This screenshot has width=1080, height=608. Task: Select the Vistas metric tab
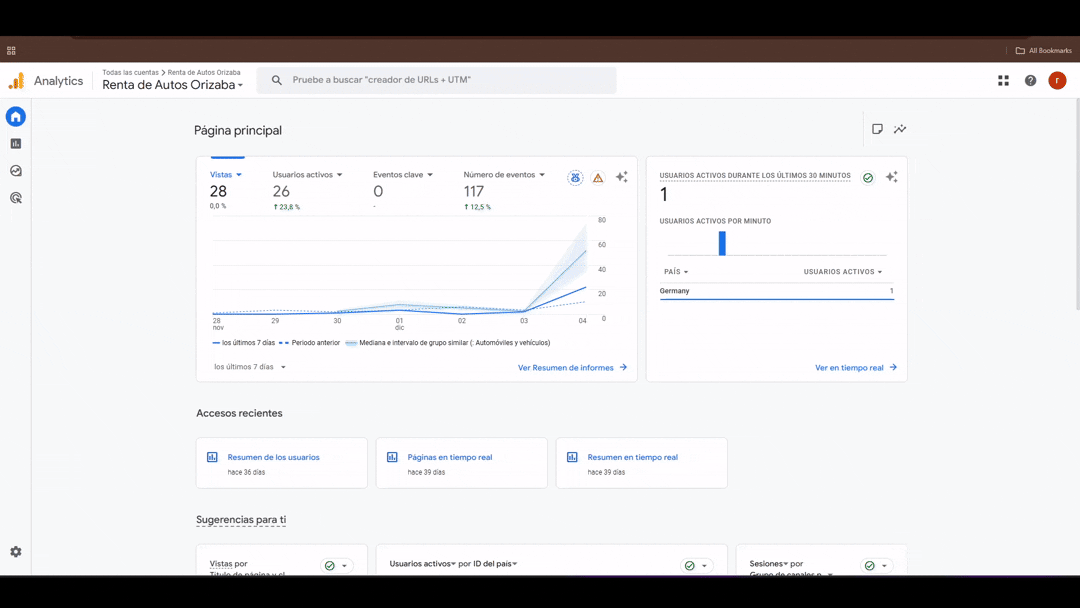(225, 175)
